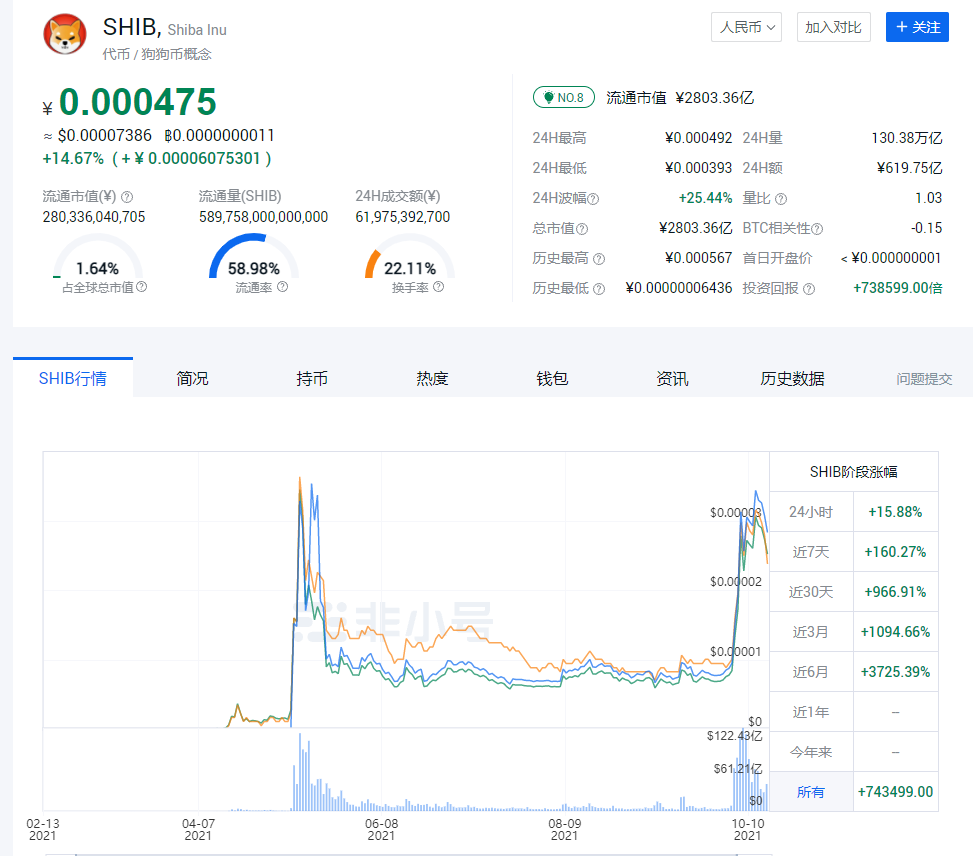
Task: Click help icon beside 24H波幅
Action: click(x=594, y=199)
